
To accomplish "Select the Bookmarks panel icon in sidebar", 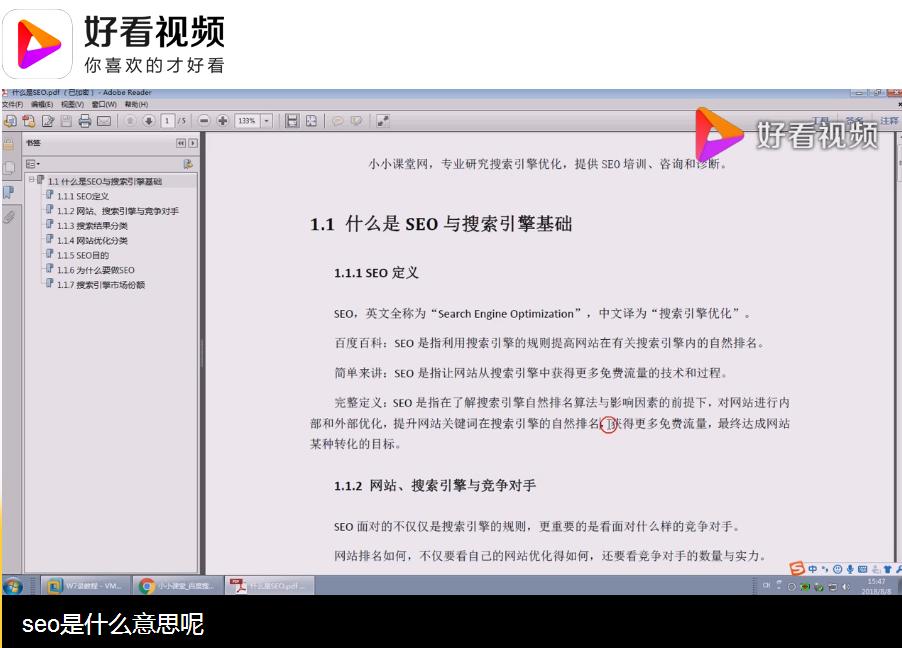I will (10, 192).
